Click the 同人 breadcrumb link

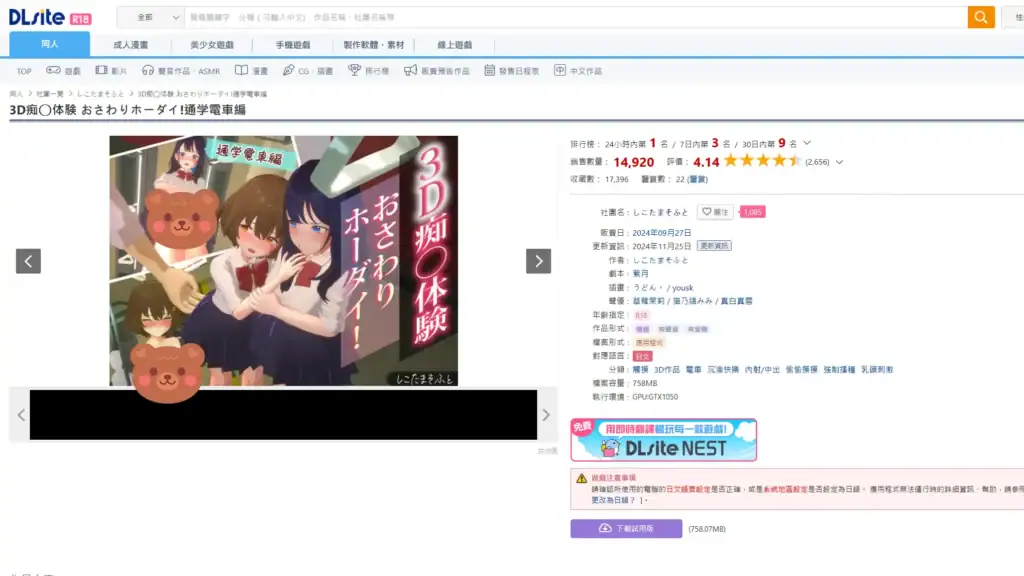[x=16, y=94]
